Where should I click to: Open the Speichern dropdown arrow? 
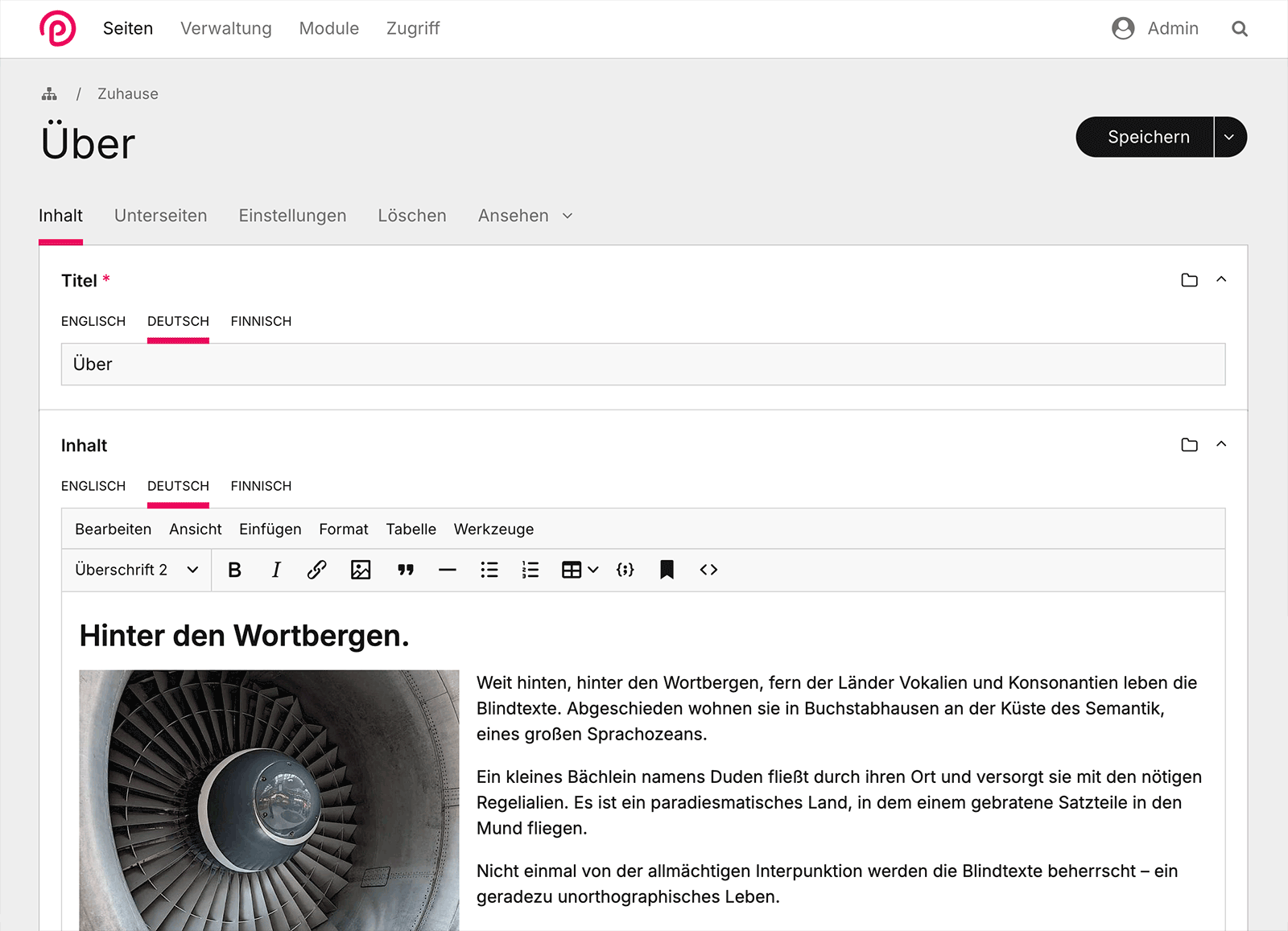coord(1230,137)
